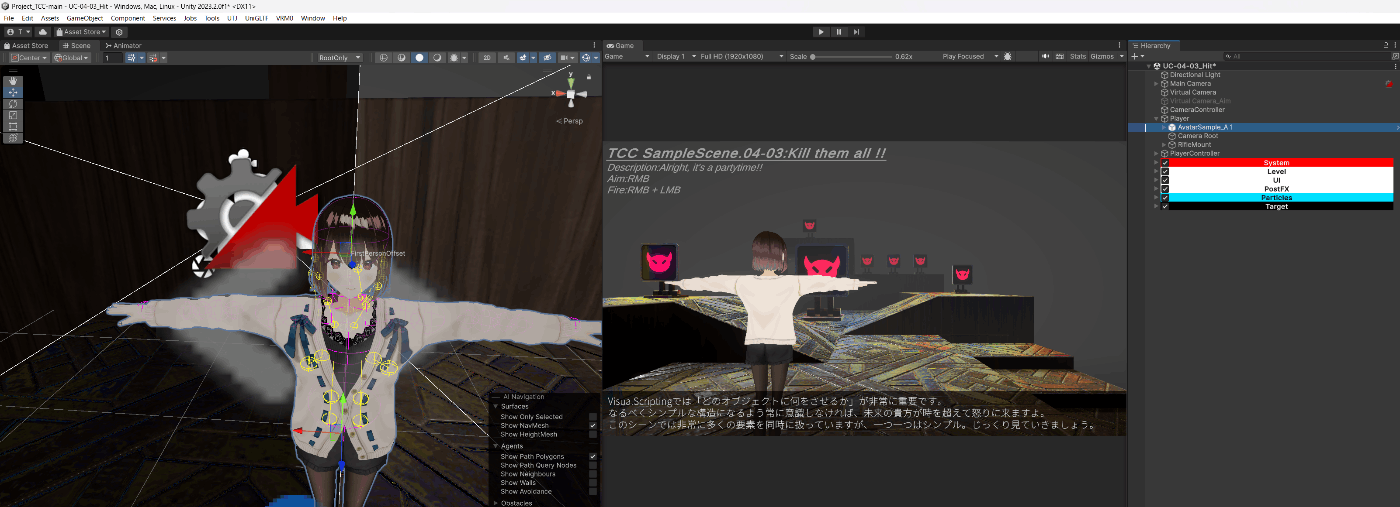Toggle snap increment icon in Scene toolbar
Image resolution: width=1400 pixels, height=507 pixels.
click(152, 58)
